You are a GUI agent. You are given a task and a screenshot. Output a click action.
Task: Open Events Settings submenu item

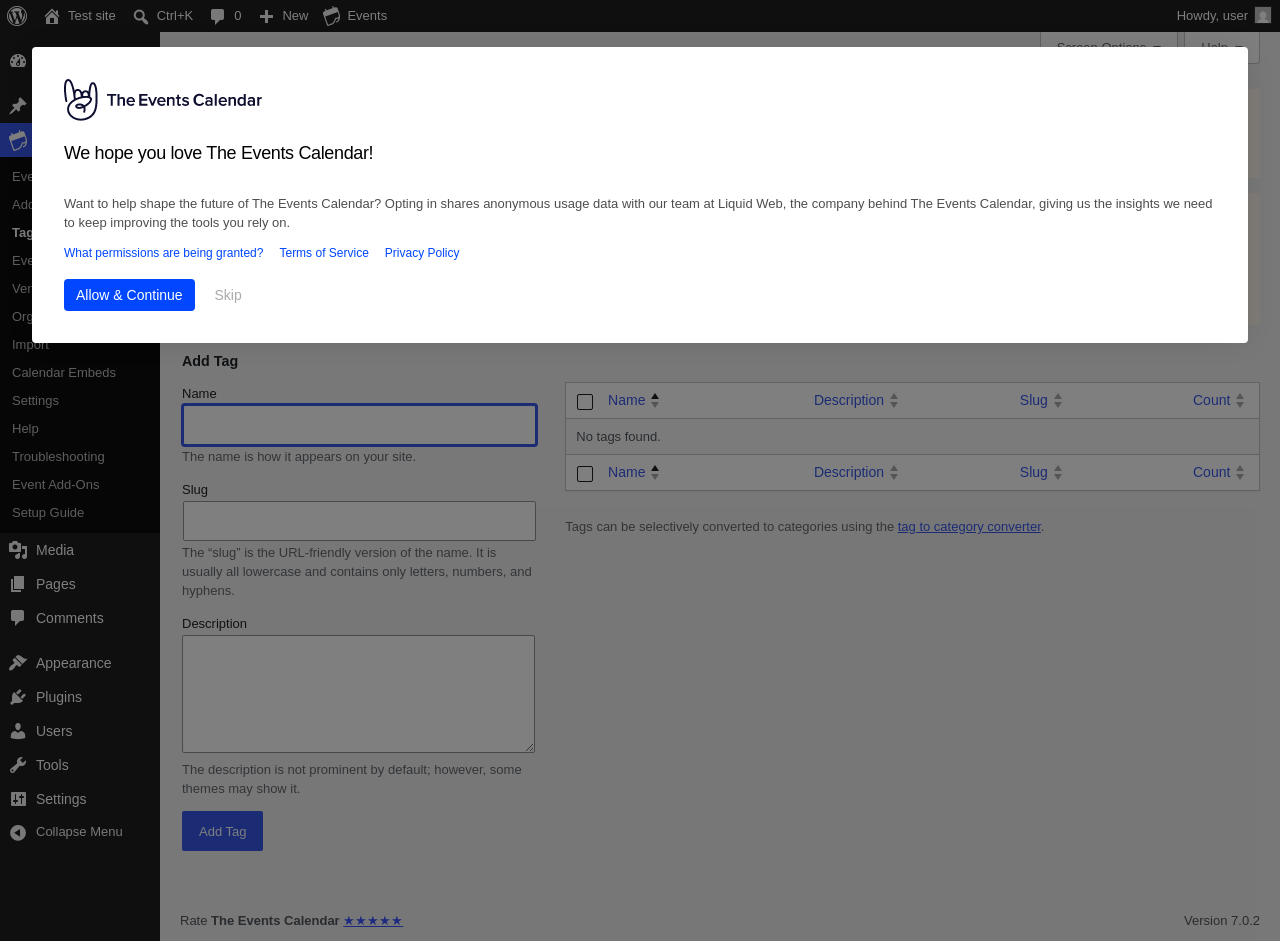coord(35,401)
